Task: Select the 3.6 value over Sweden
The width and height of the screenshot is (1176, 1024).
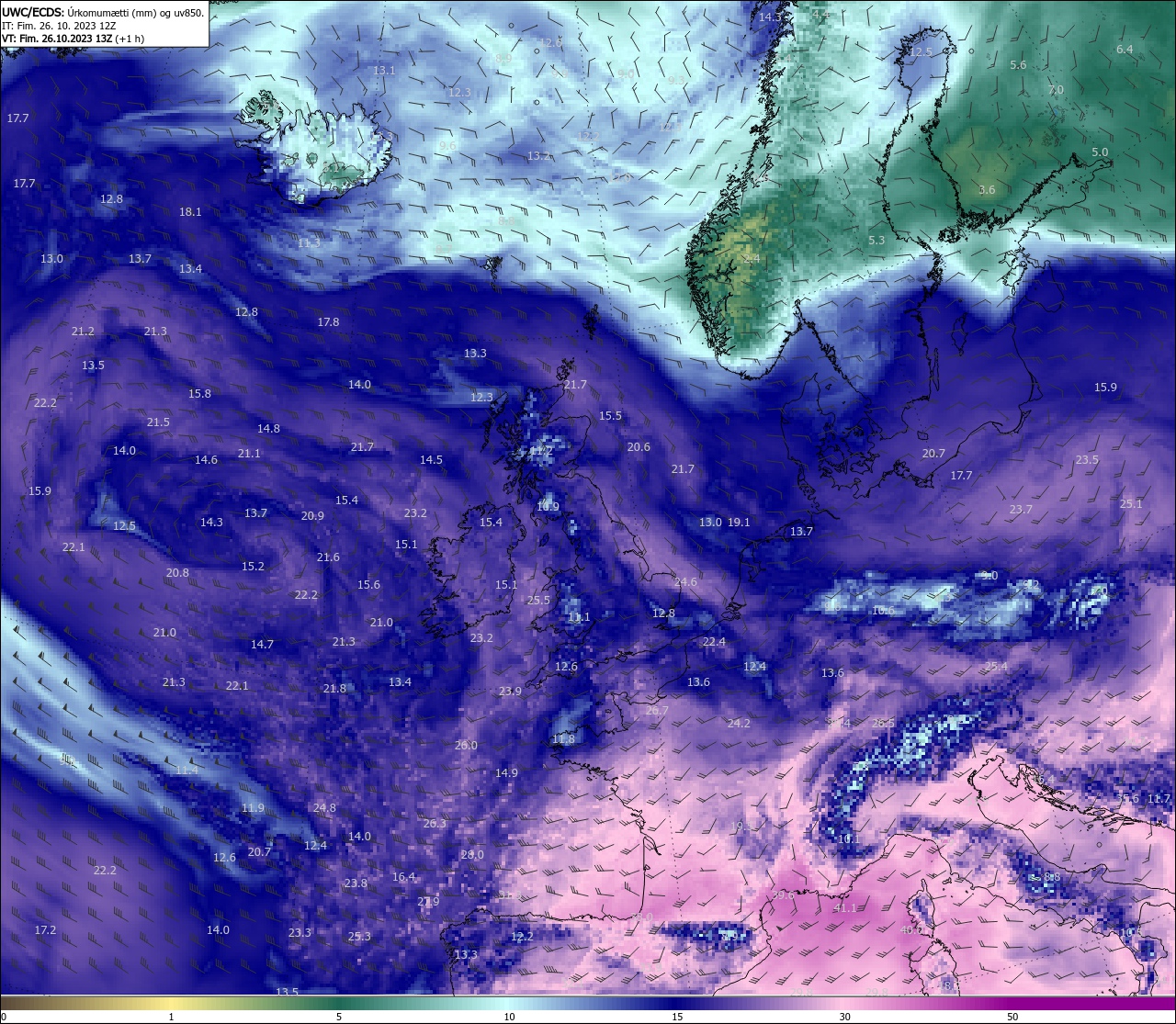Action: click(987, 190)
